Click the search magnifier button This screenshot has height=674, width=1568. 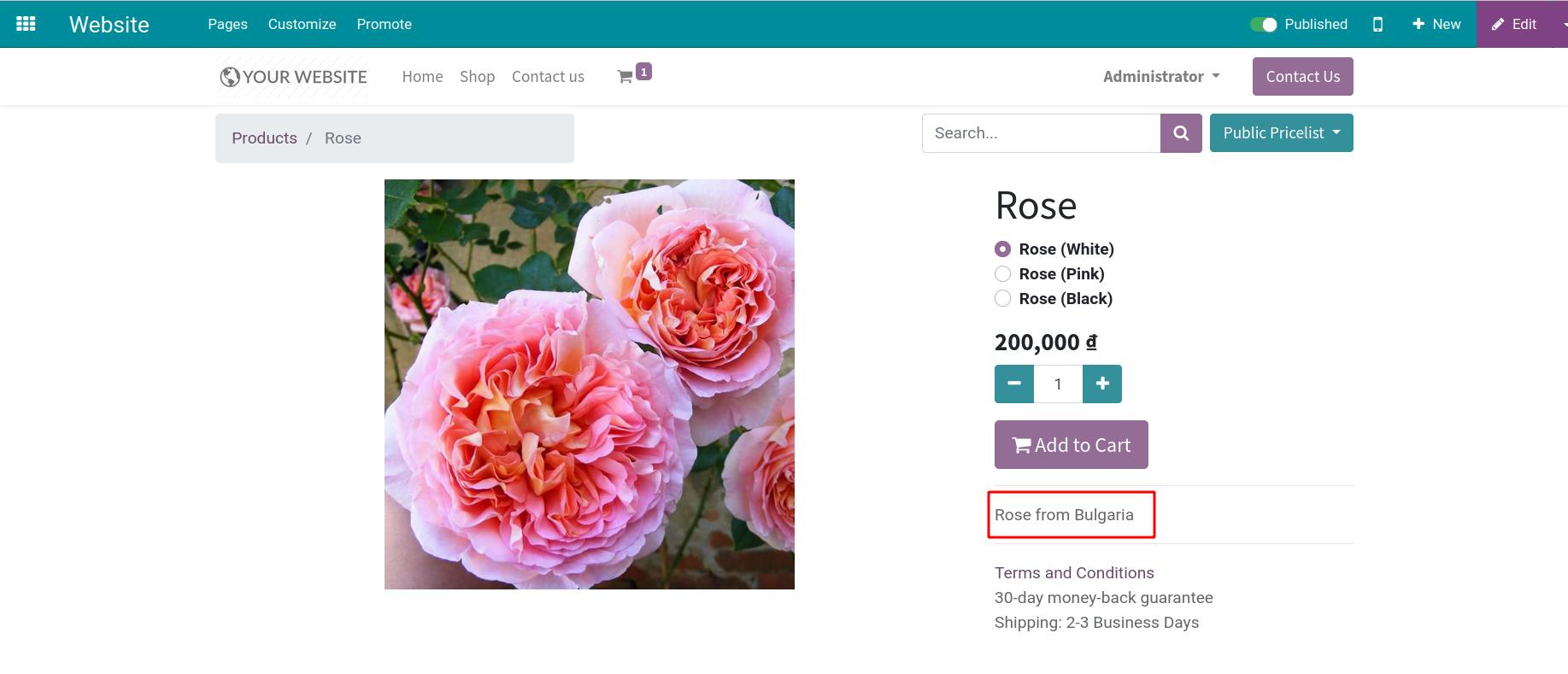[x=1180, y=132]
